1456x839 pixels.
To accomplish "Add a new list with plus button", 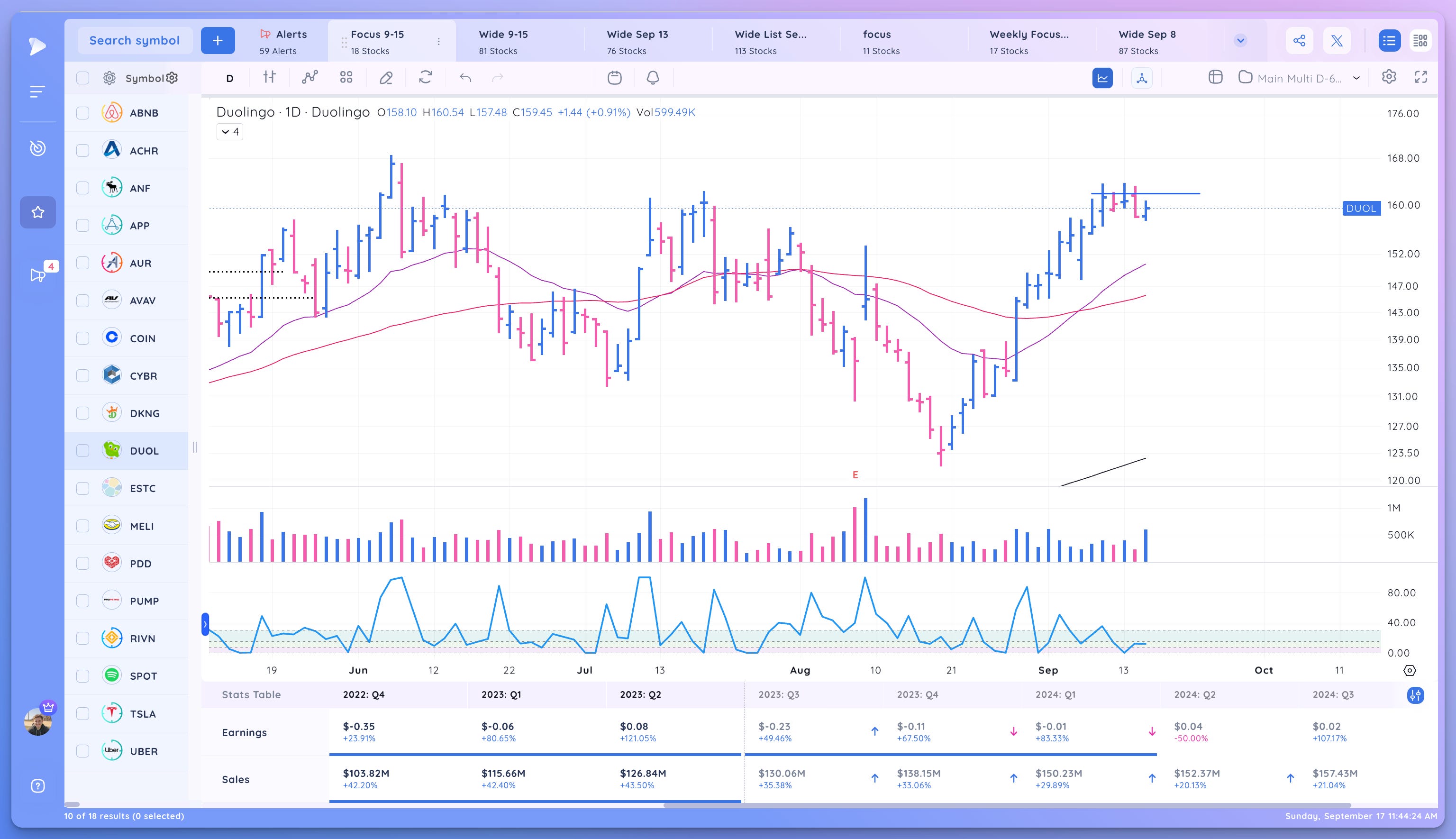I will pyautogui.click(x=218, y=40).
